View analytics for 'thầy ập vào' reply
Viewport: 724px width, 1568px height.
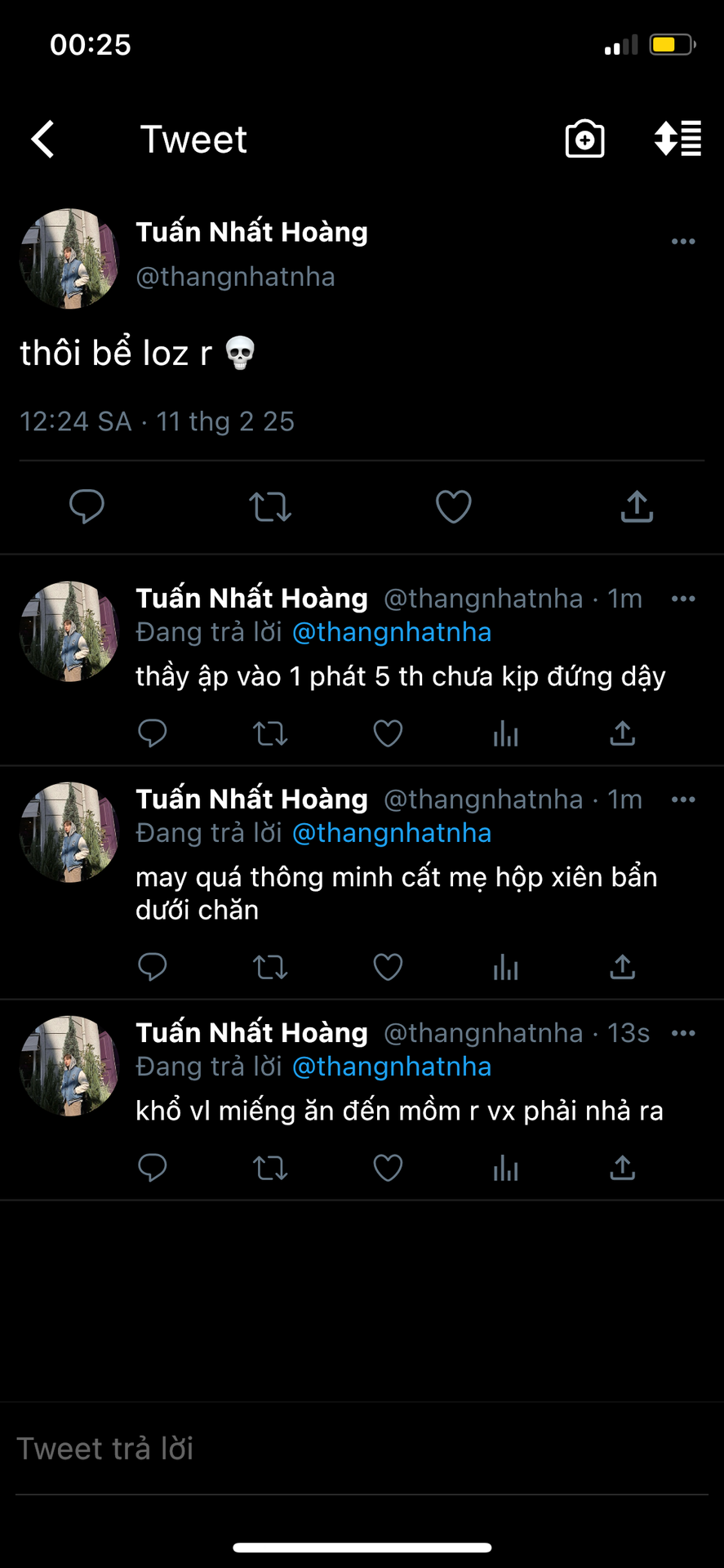point(505,733)
